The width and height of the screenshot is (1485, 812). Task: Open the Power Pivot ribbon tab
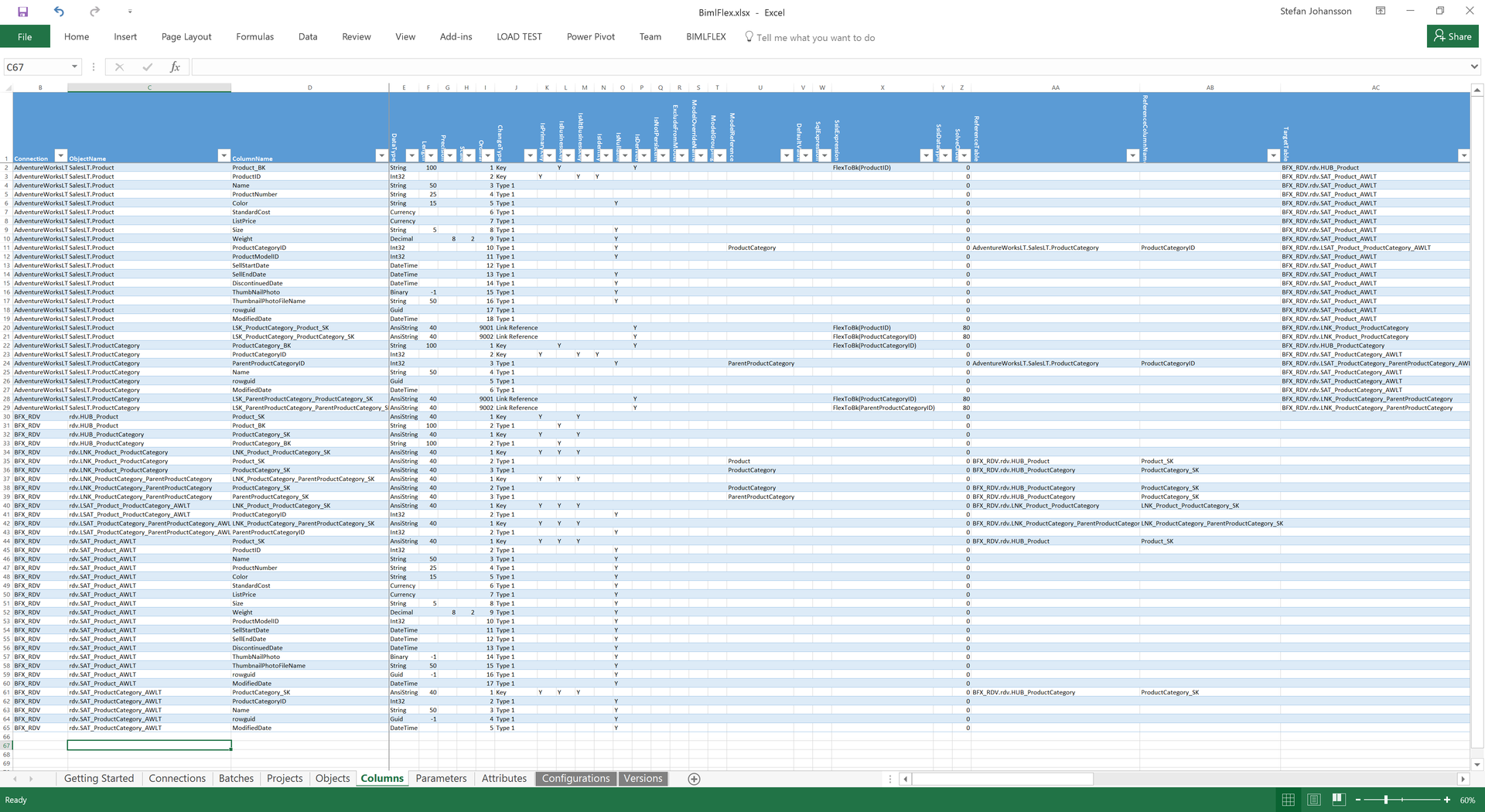click(591, 36)
